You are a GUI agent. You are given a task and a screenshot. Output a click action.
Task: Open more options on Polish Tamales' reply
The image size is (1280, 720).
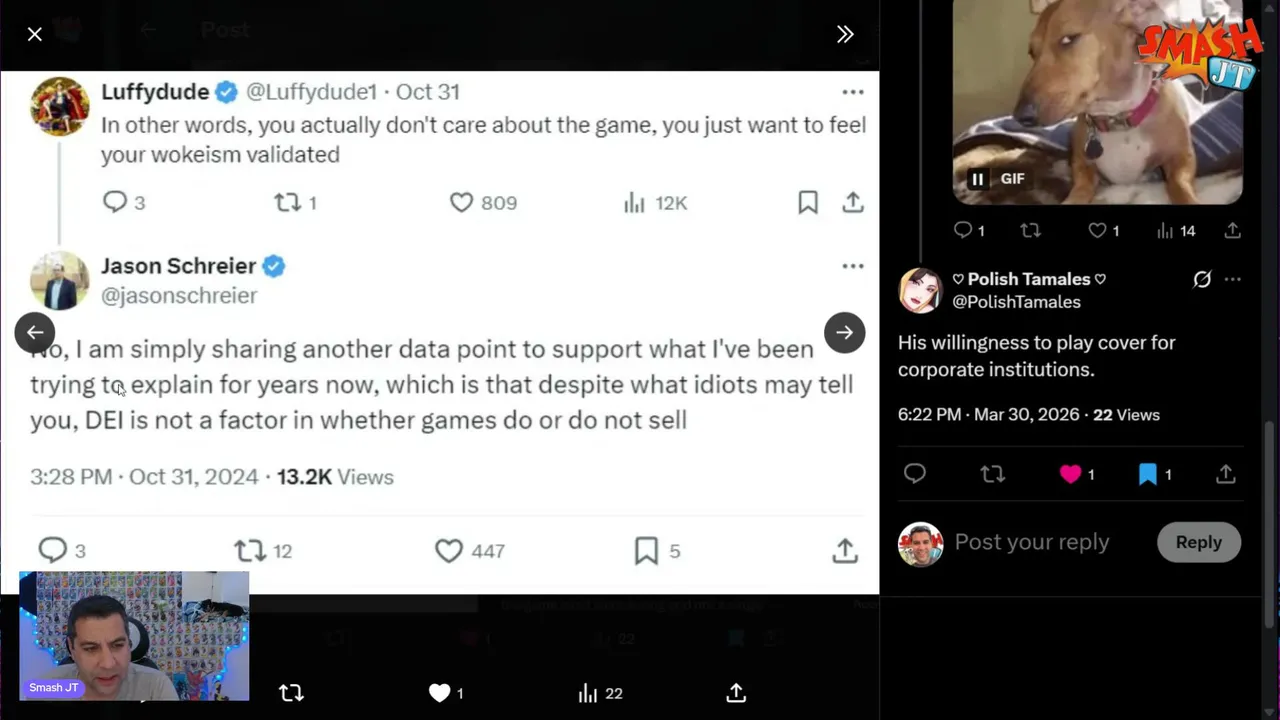(x=1233, y=280)
